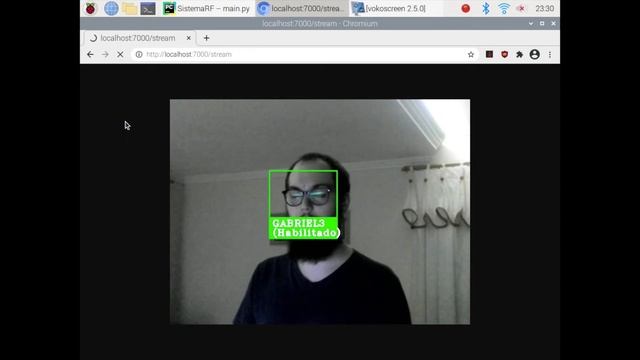Viewport: 640px width, 360px height.
Task: Stop loading the page
Action: point(120,54)
